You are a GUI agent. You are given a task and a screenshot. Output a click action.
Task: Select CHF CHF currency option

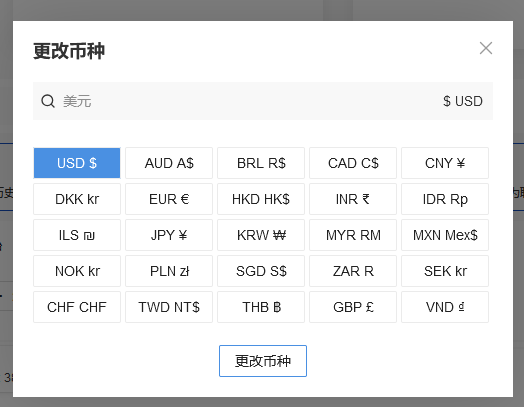point(77,307)
